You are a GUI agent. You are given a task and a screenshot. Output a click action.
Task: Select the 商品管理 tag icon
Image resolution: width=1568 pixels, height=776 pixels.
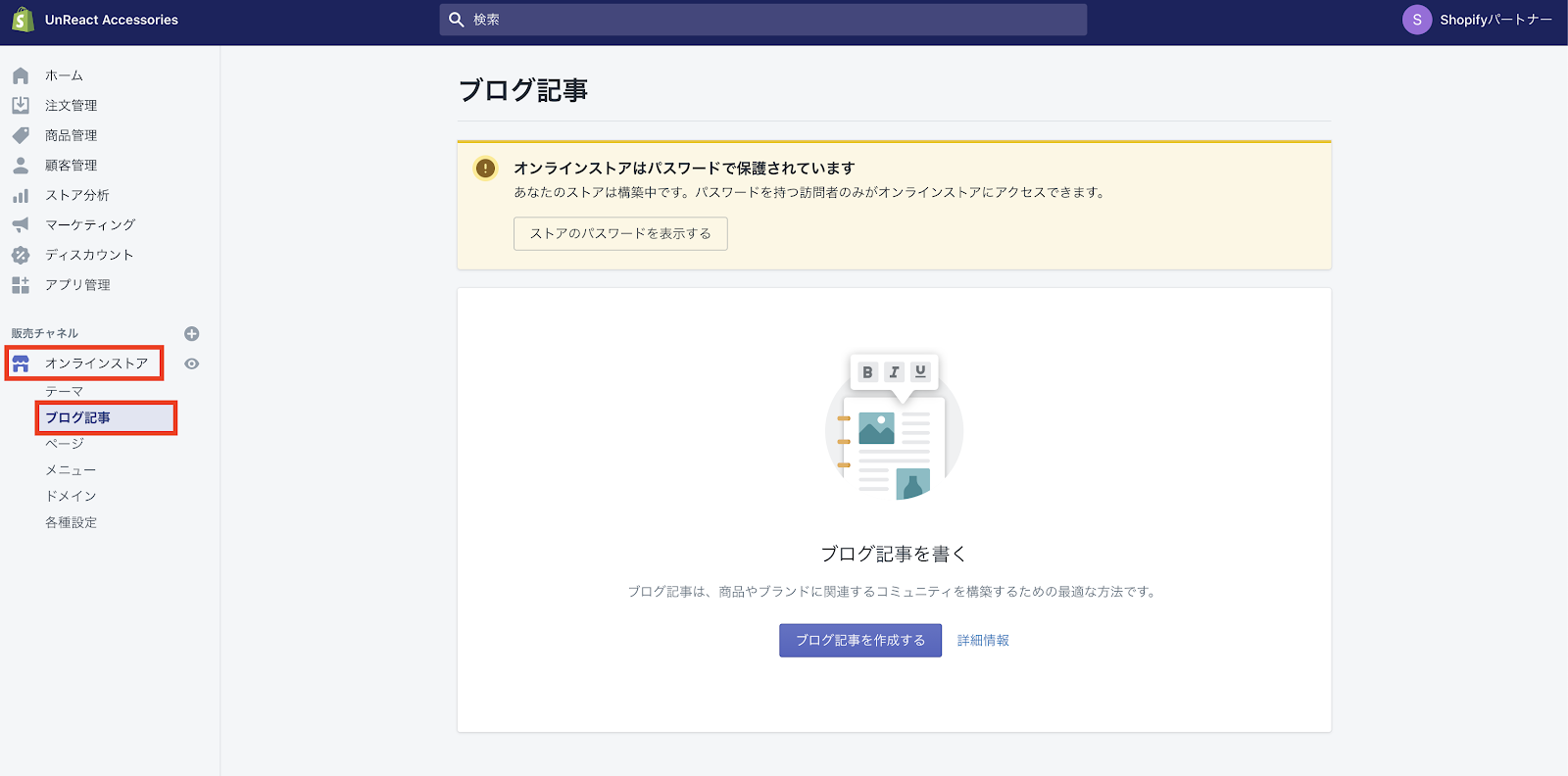[x=21, y=135]
